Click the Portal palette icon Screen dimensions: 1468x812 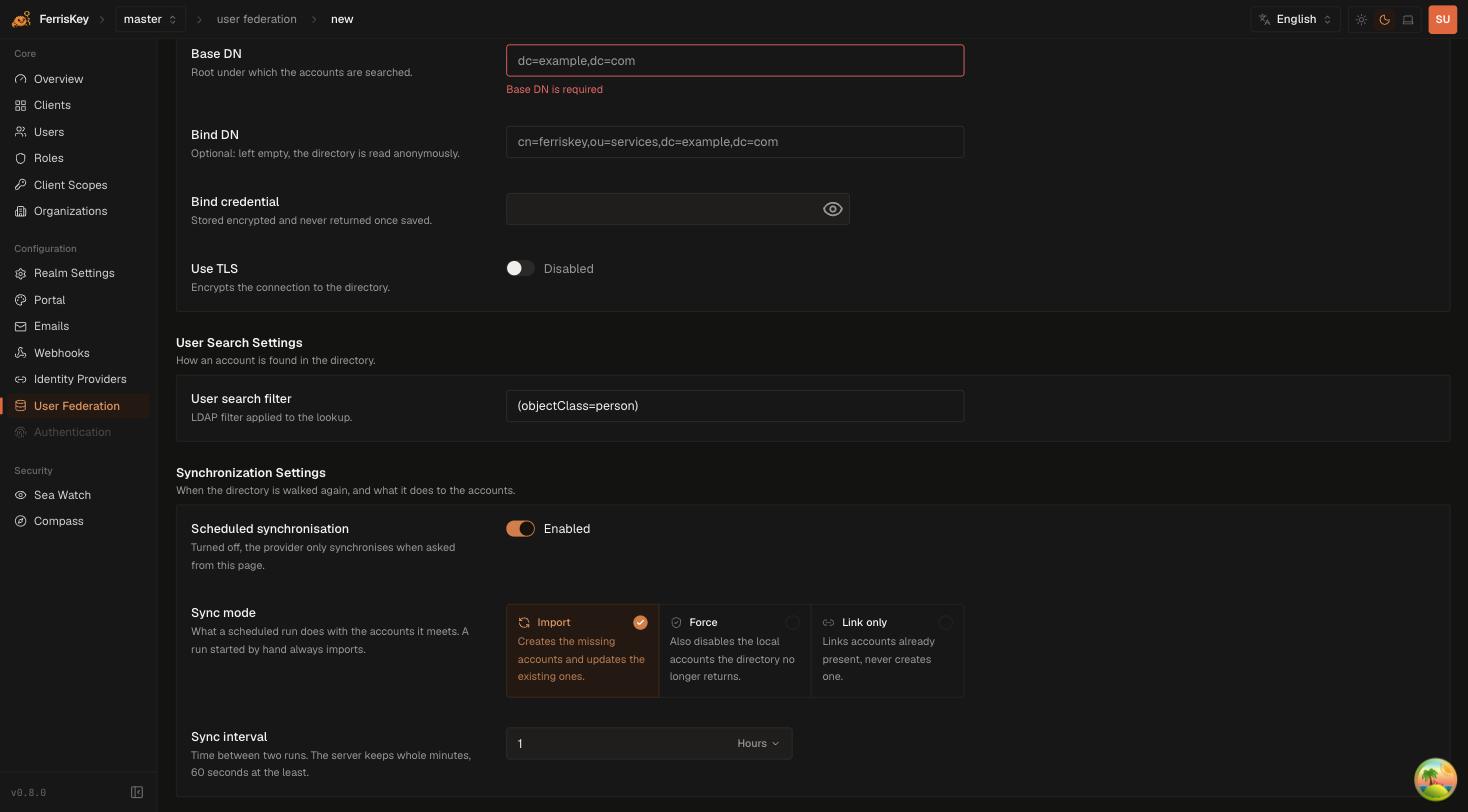[21, 300]
